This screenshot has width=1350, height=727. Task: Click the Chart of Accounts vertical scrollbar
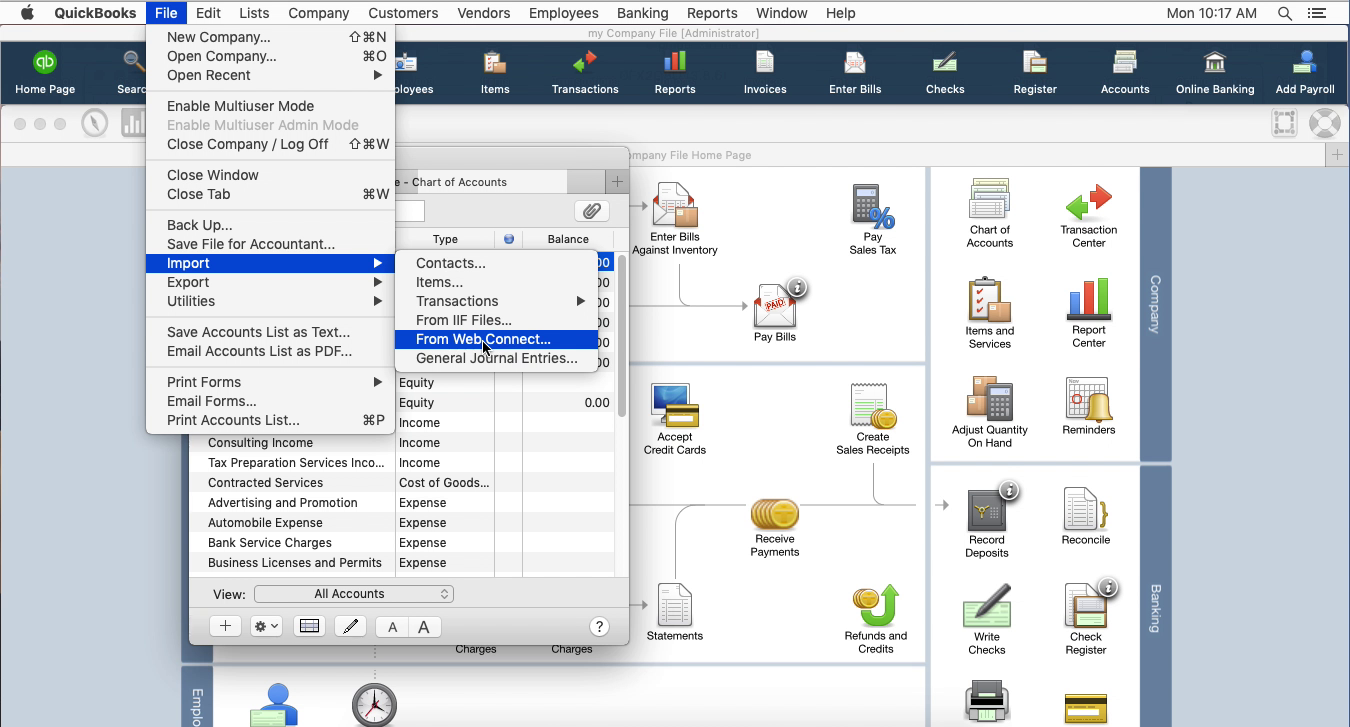click(621, 335)
